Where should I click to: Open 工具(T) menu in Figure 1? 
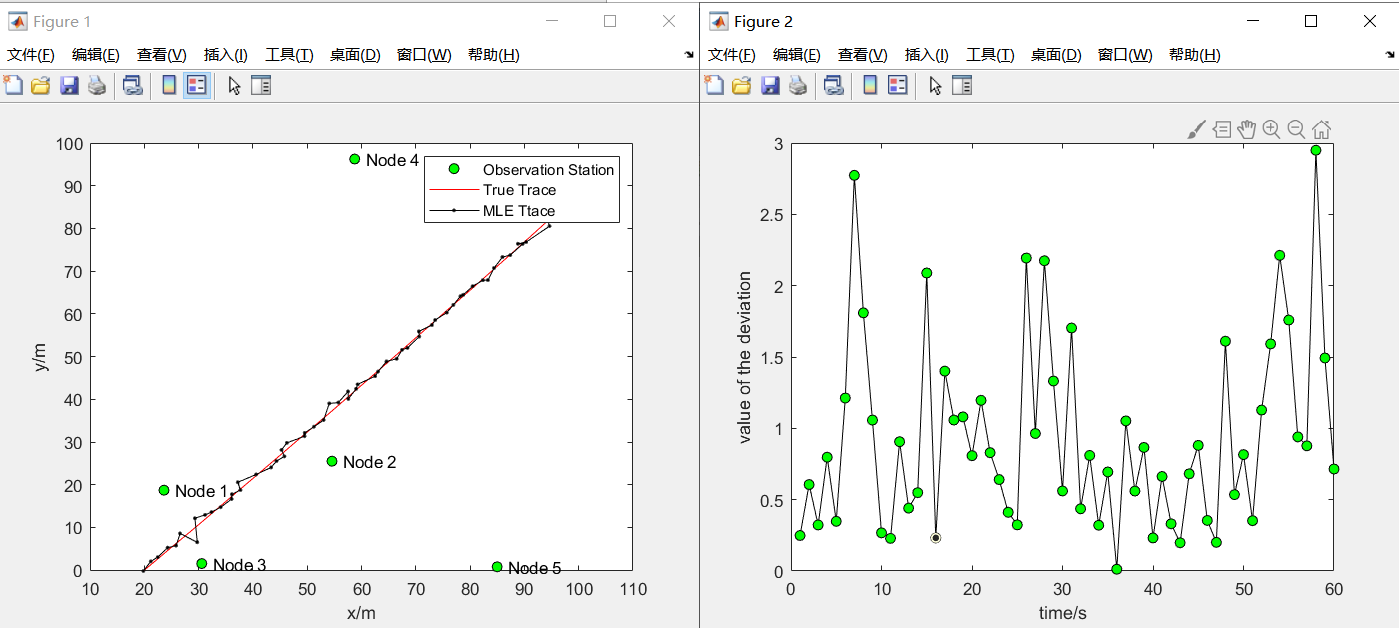pyautogui.click(x=289, y=55)
